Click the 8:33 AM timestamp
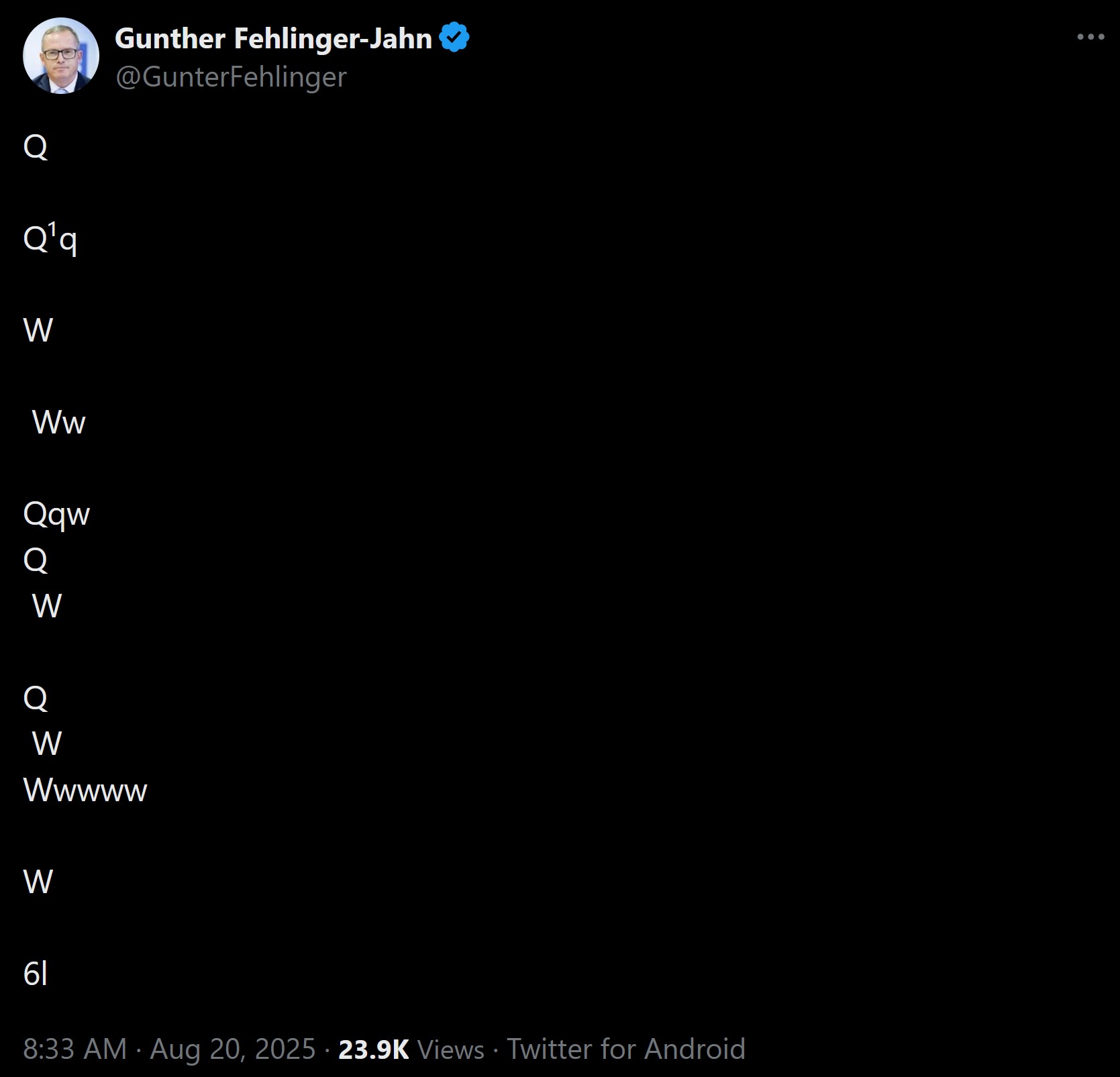1120x1077 pixels. pyautogui.click(x=75, y=1049)
